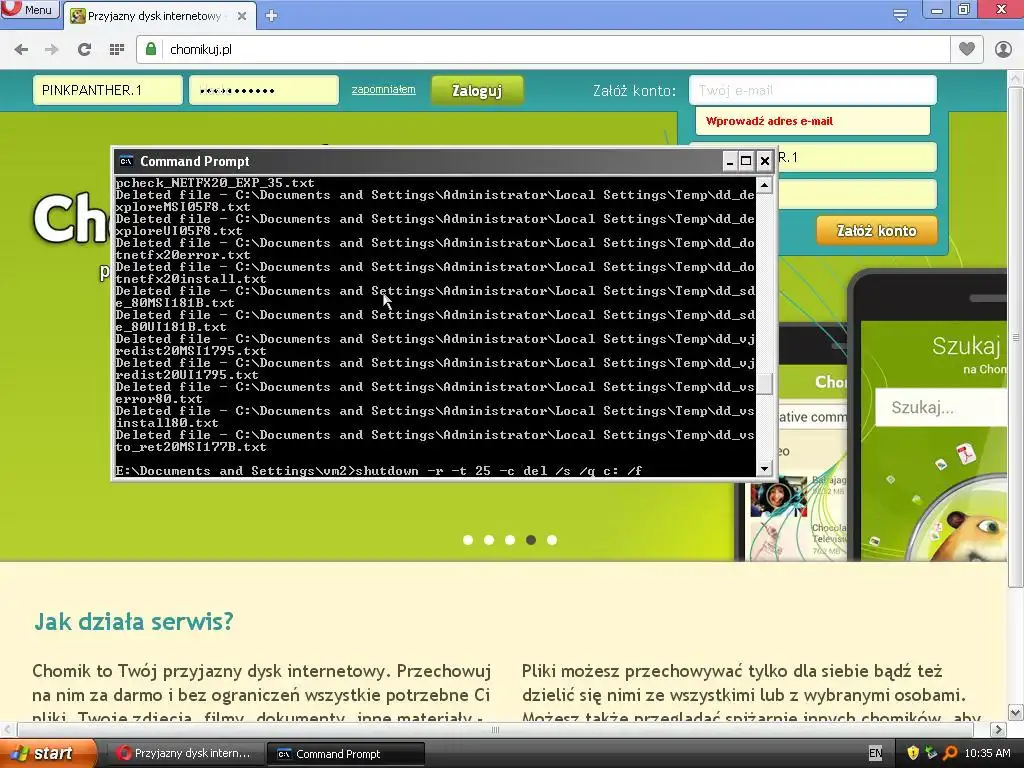
Task: Select the third carousel dot
Action: click(x=510, y=540)
